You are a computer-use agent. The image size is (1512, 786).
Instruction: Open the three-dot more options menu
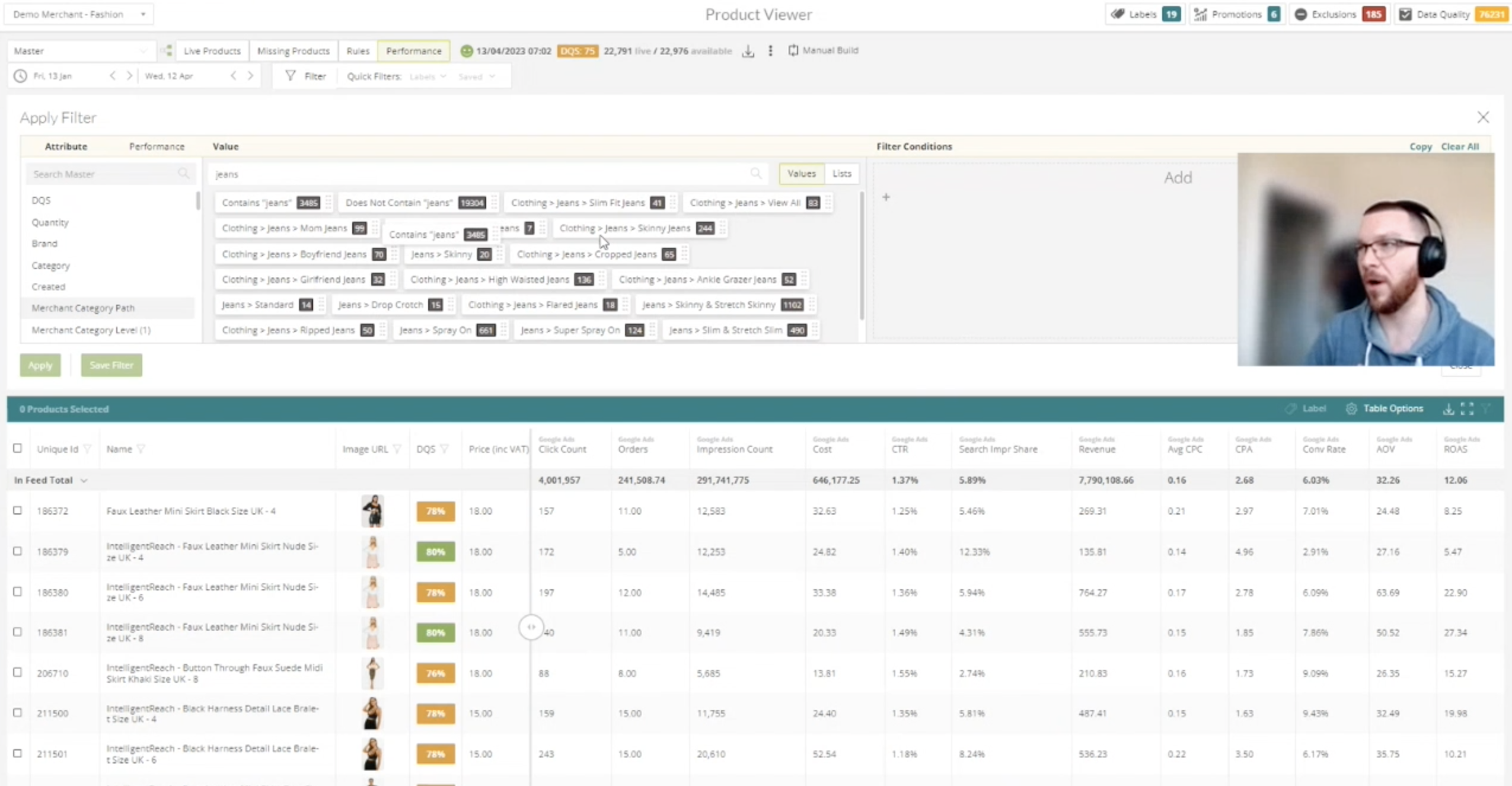point(770,50)
